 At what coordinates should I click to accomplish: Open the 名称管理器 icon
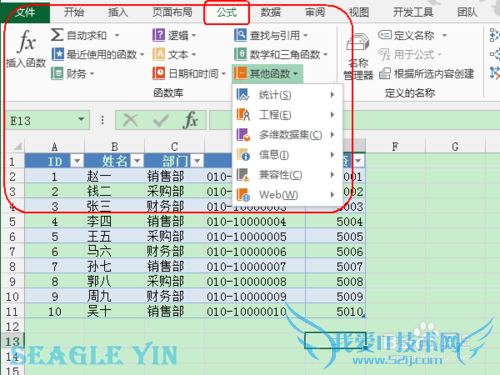coord(358,43)
